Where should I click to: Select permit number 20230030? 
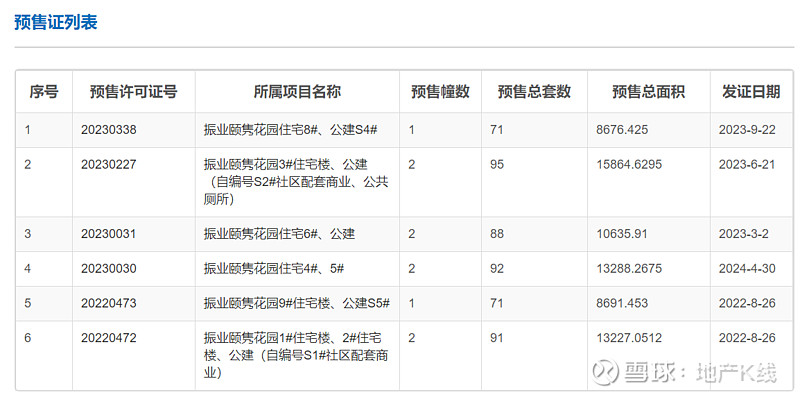click(109, 269)
